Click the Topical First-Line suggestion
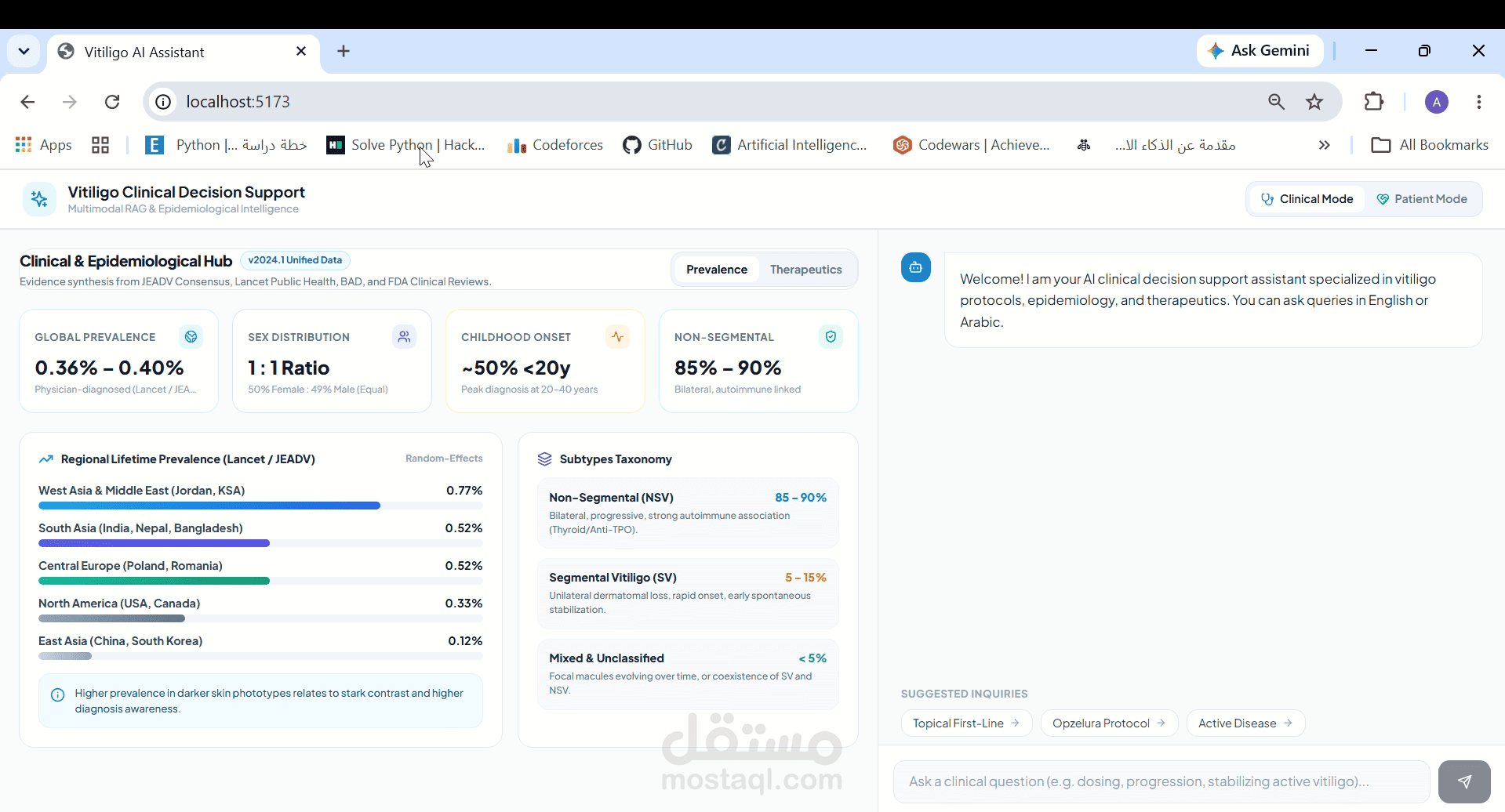 pos(966,723)
